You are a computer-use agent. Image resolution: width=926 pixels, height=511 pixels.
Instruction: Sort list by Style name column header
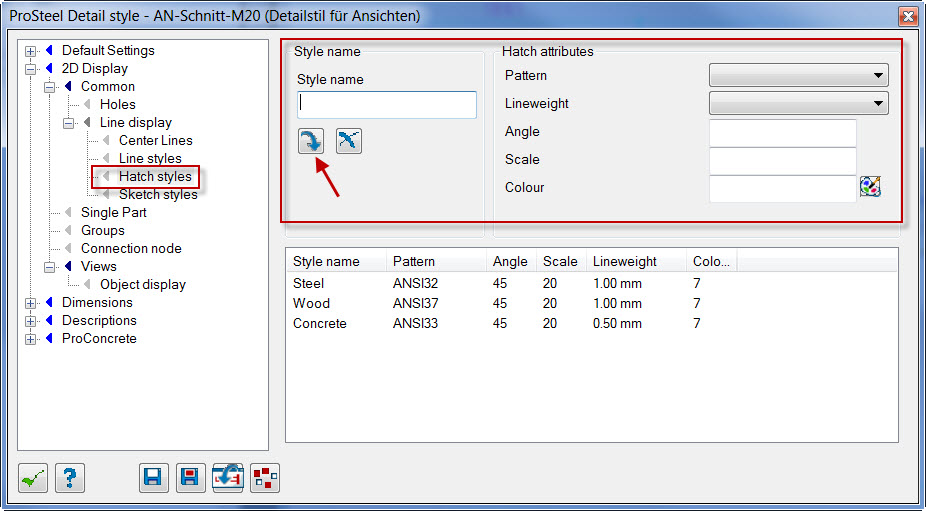pyautogui.click(x=336, y=261)
